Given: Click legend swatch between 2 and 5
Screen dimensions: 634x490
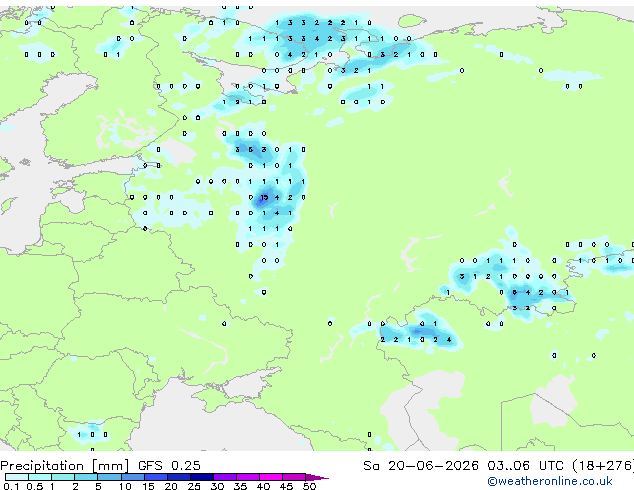Looking at the screenshot, I should [x=86, y=477].
